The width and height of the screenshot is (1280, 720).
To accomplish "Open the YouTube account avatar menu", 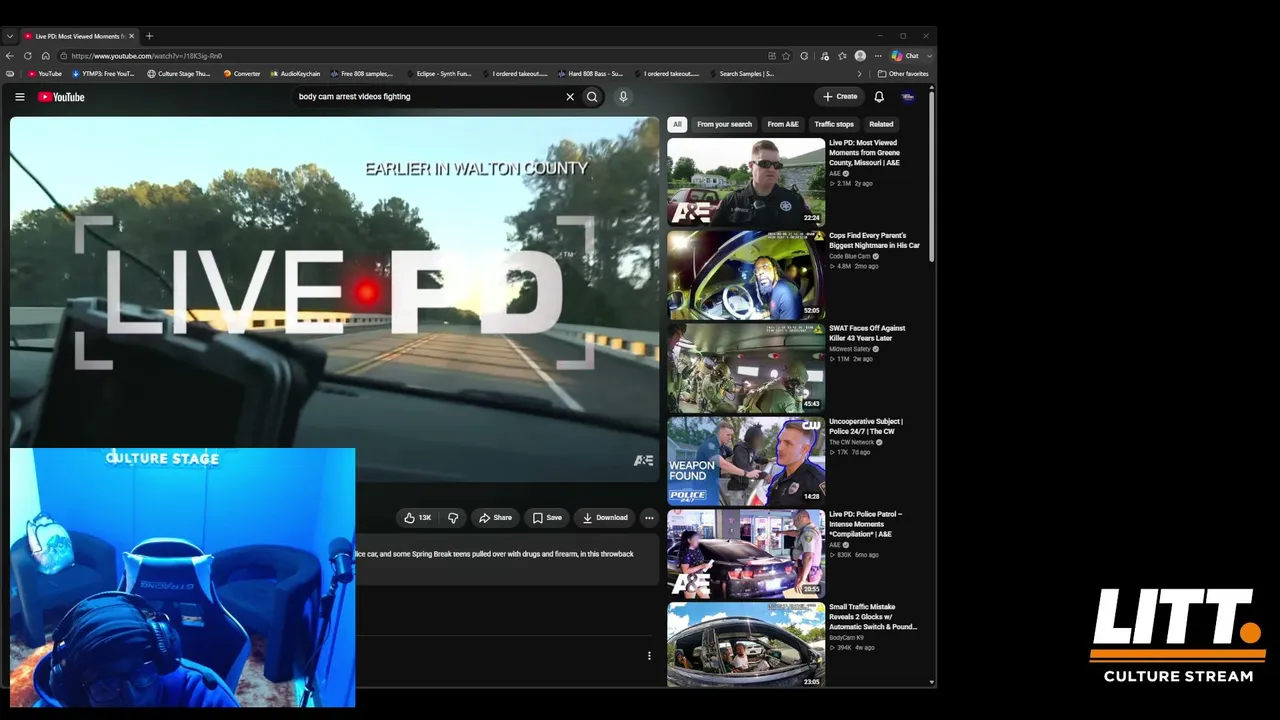I will click(x=908, y=97).
